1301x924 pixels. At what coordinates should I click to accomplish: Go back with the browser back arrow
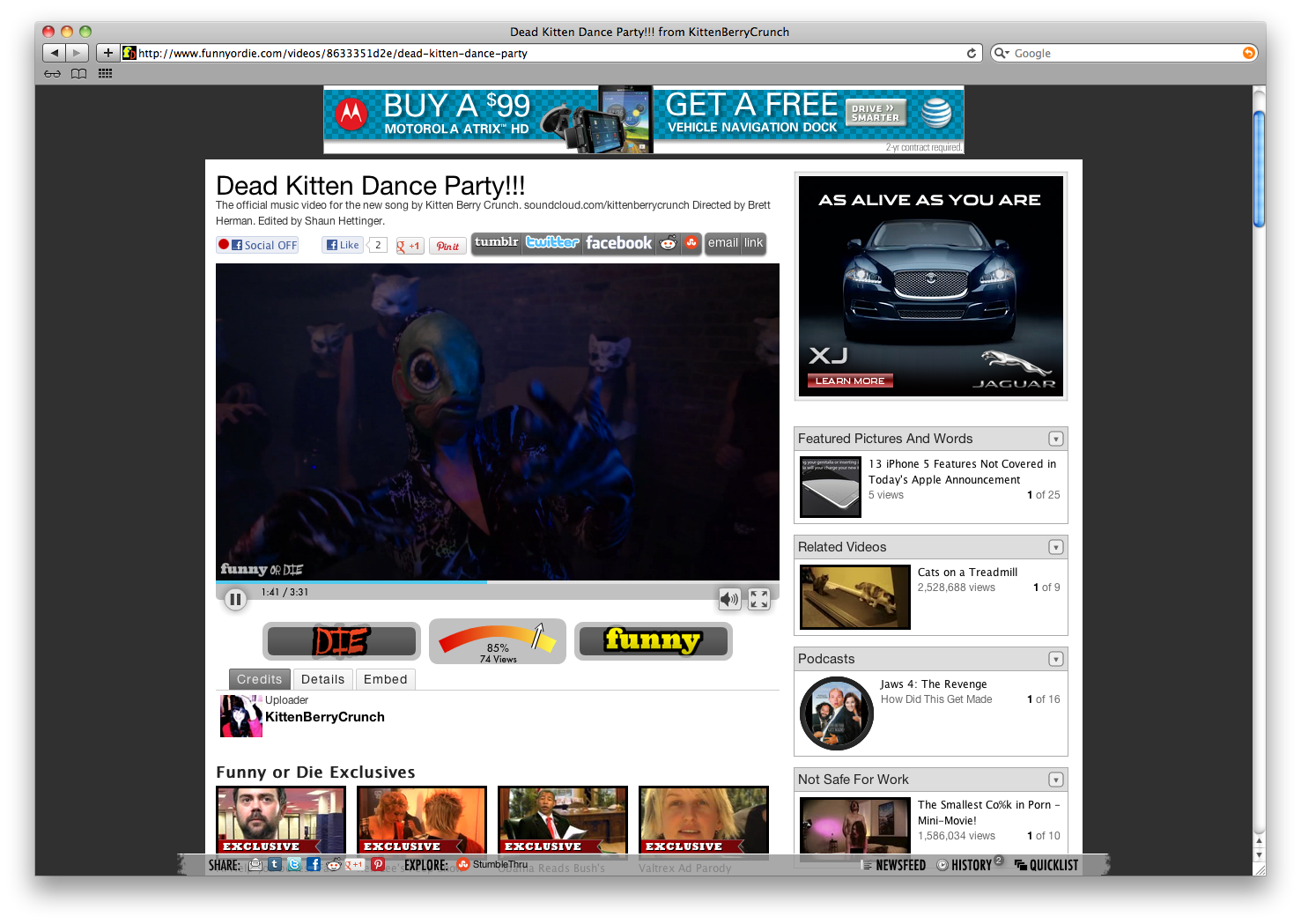(x=54, y=53)
